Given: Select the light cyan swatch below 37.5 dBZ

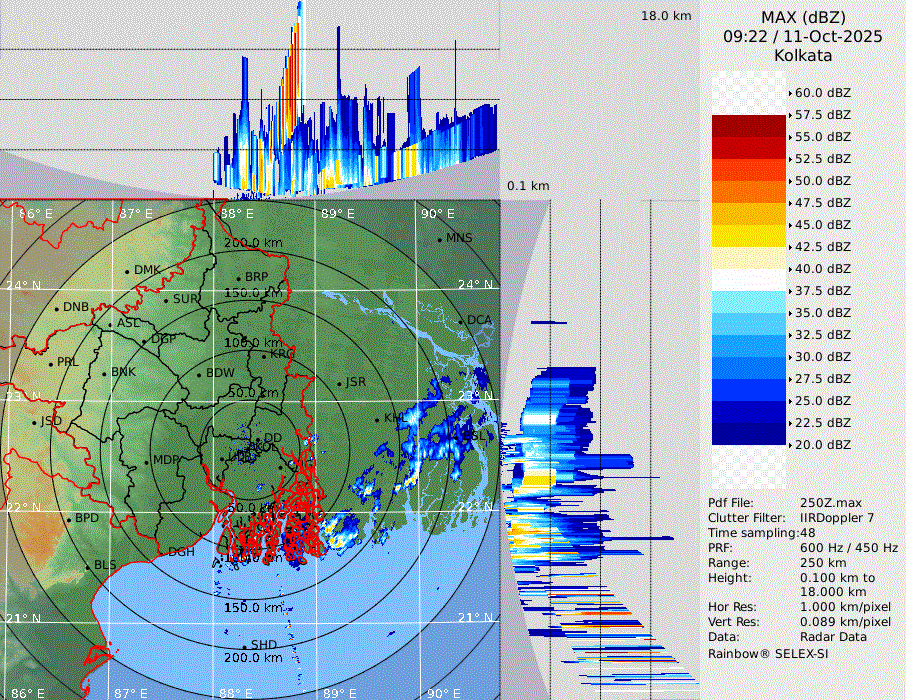Looking at the screenshot, I should pyautogui.click(x=748, y=302).
